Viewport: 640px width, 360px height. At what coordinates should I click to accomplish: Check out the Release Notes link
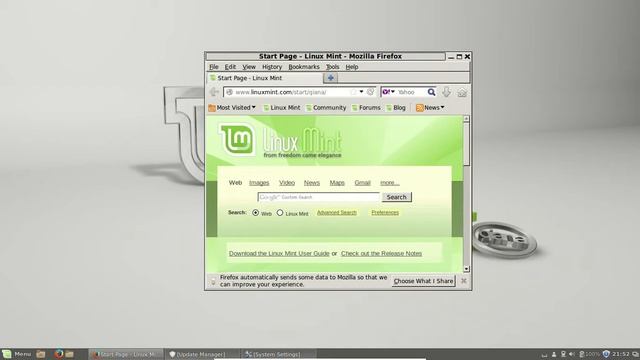pyautogui.click(x=382, y=253)
